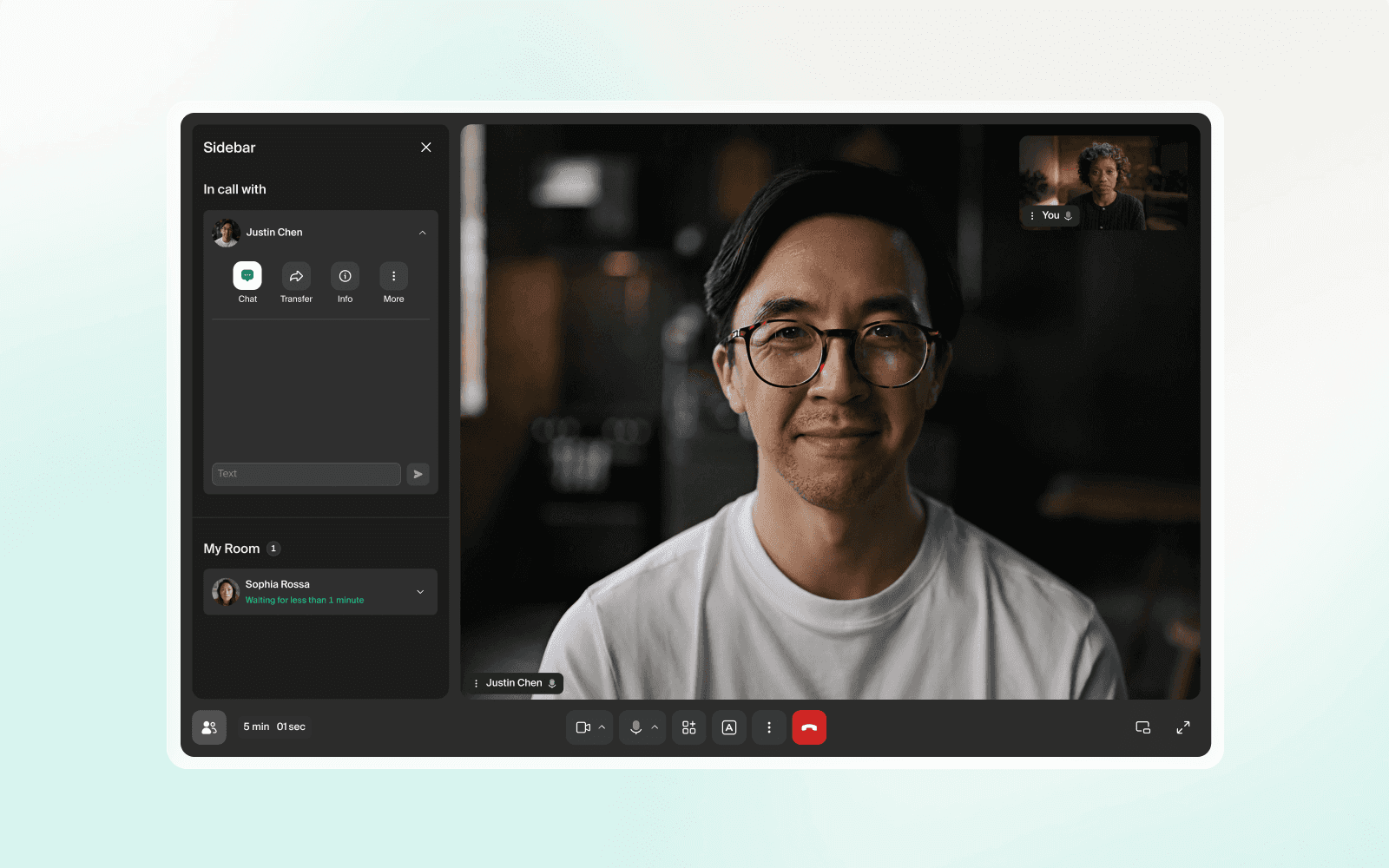Enable picture-in-picture mode

(1142, 727)
